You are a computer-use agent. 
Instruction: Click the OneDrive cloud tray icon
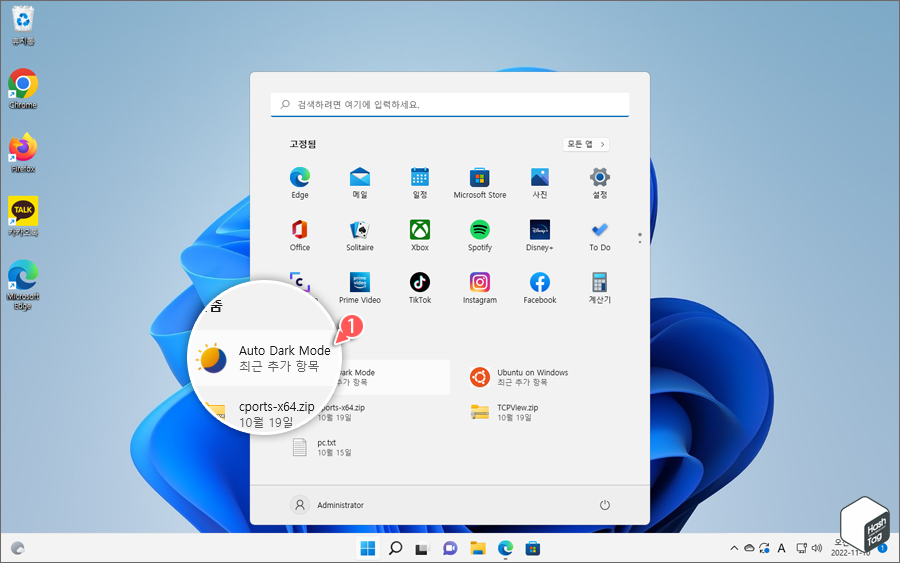coord(749,549)
